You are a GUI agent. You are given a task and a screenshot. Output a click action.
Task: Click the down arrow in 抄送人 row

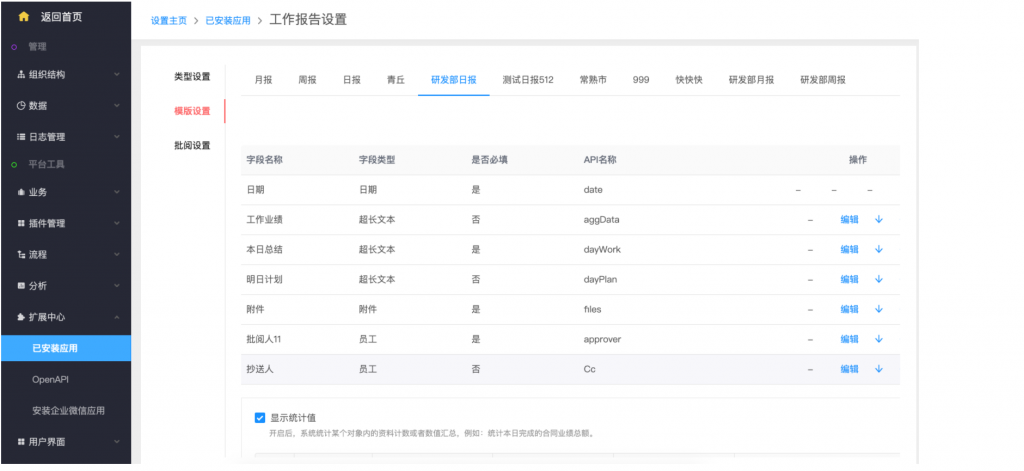click(x=878, y=369)
